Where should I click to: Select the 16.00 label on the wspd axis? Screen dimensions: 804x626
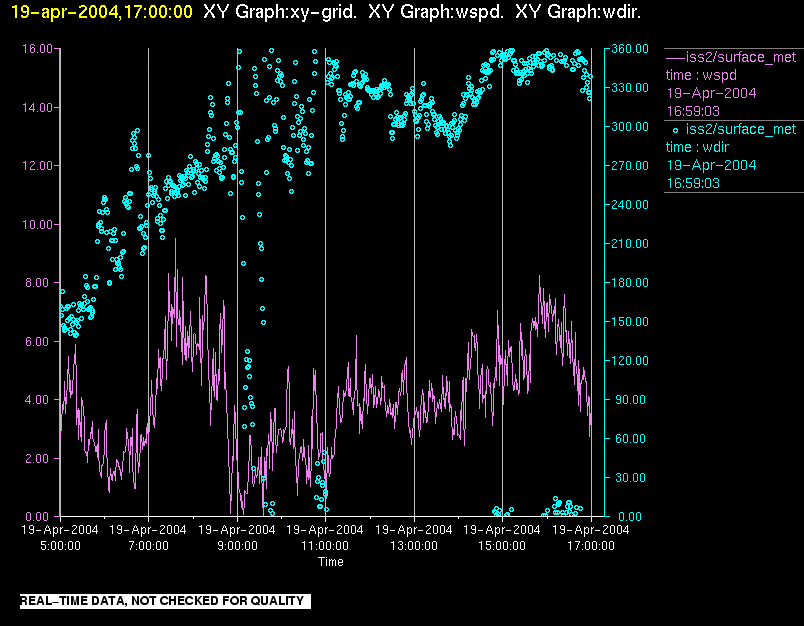click(x=37, y=49)
